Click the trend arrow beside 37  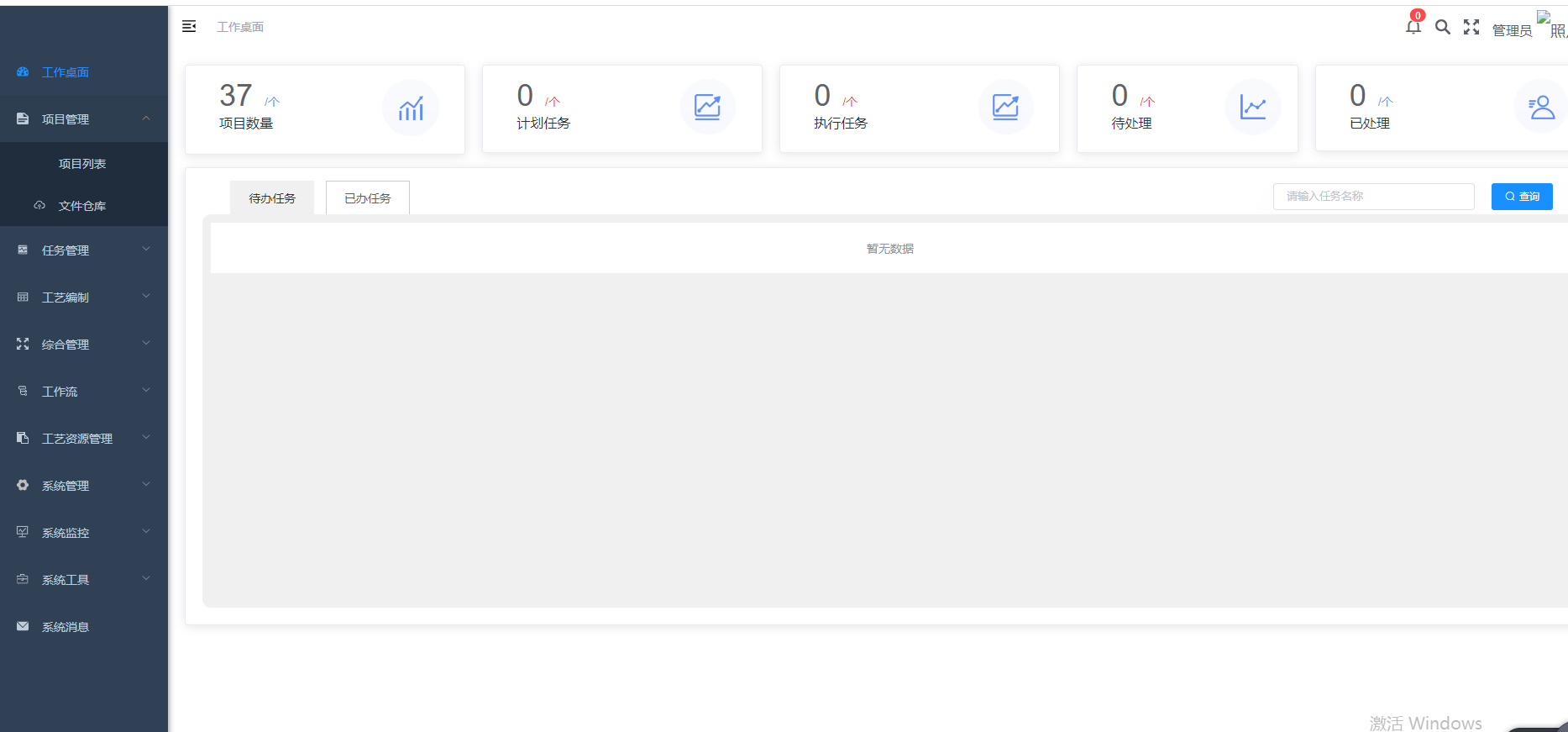pyautogui.click(x=272, y=102)
